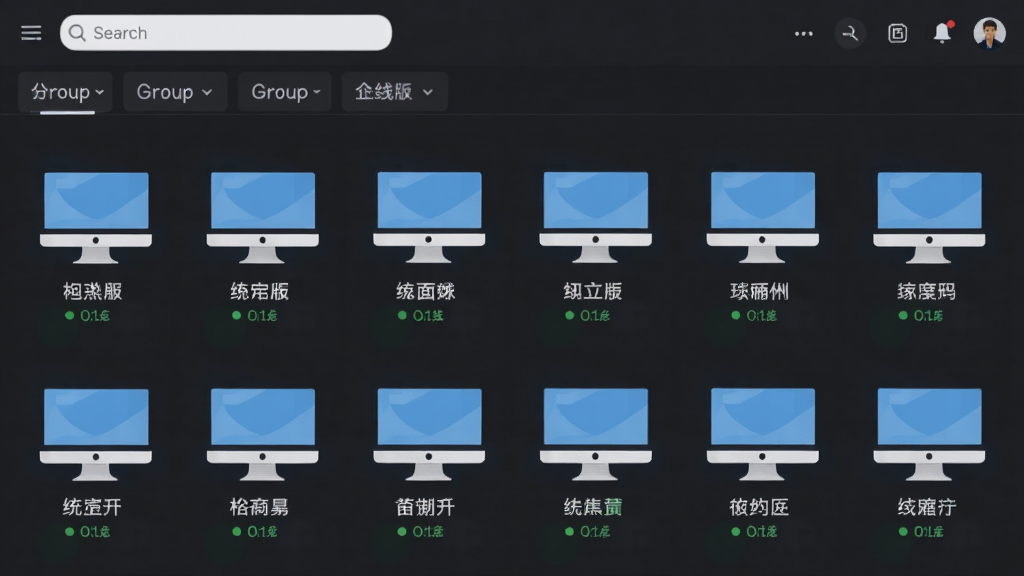This screenshot has width=1024, height=576.
Task: Select the fourth monitor in the top row
Action: 596,217
